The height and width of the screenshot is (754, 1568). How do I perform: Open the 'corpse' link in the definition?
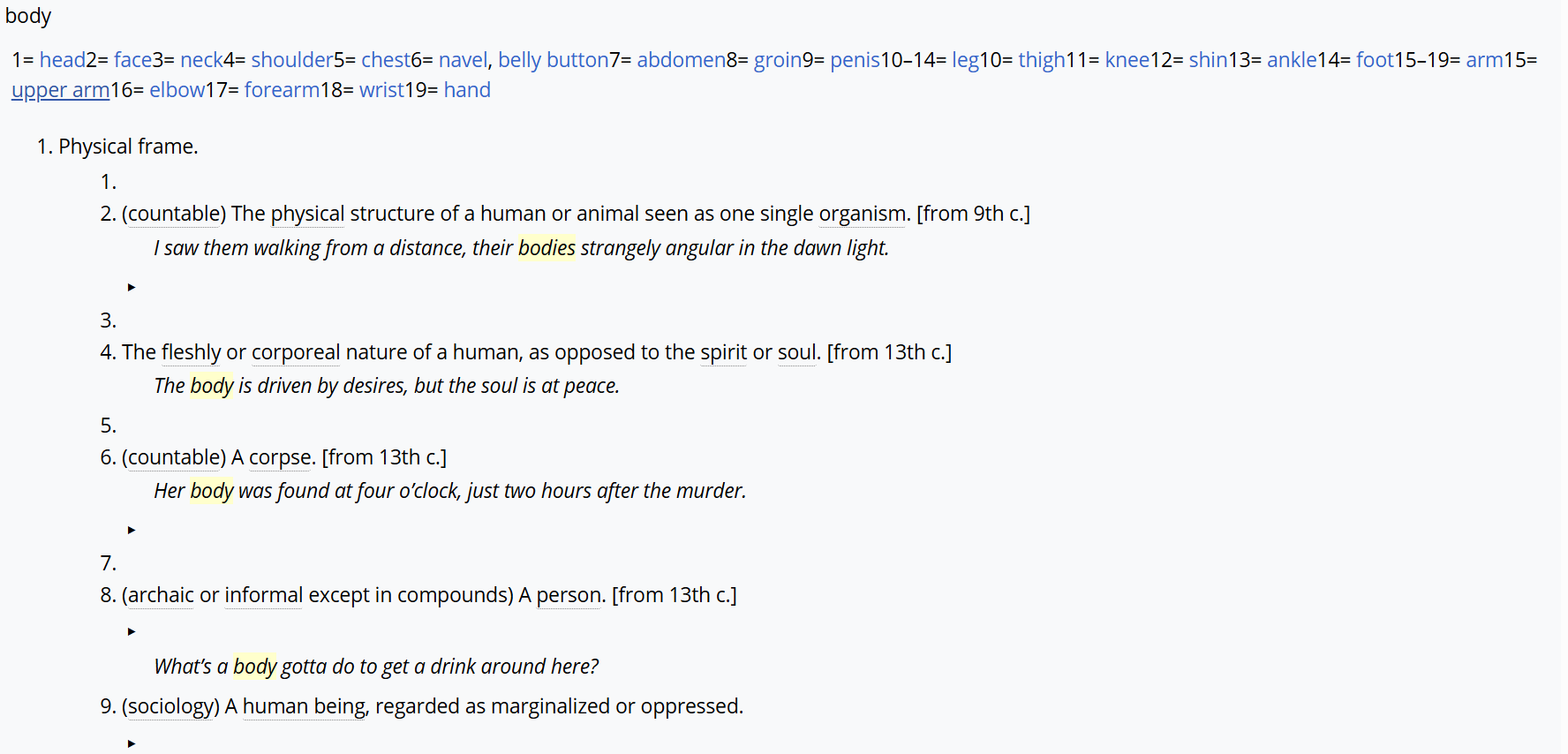click(281, 457)
